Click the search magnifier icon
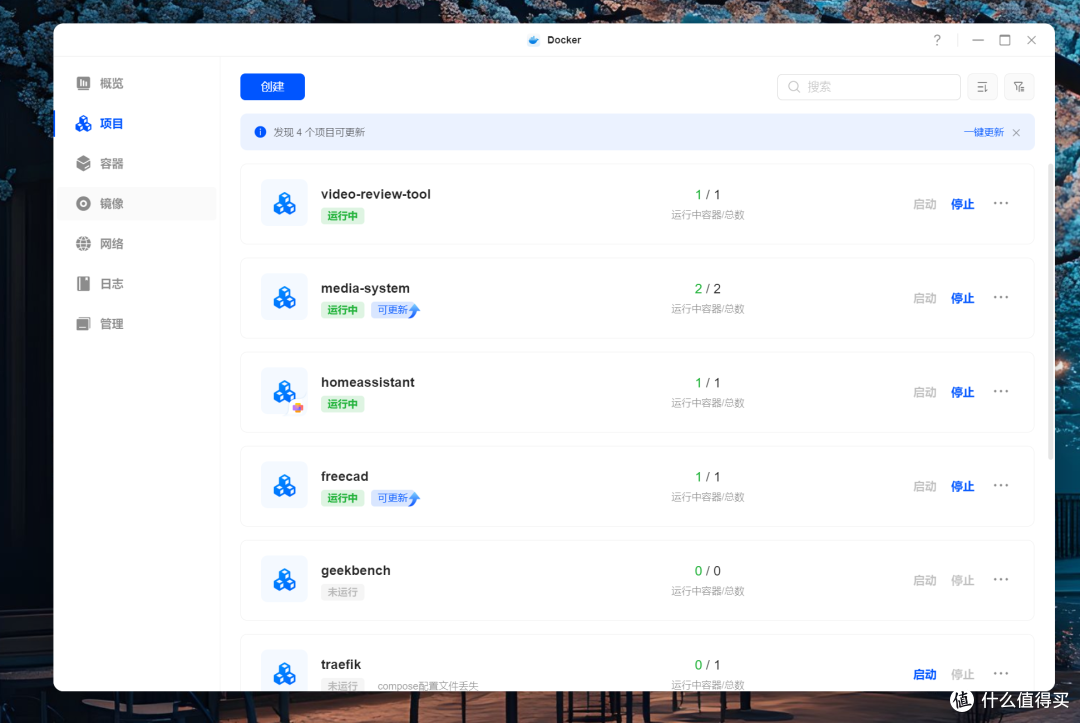 [x=794, y=87]
